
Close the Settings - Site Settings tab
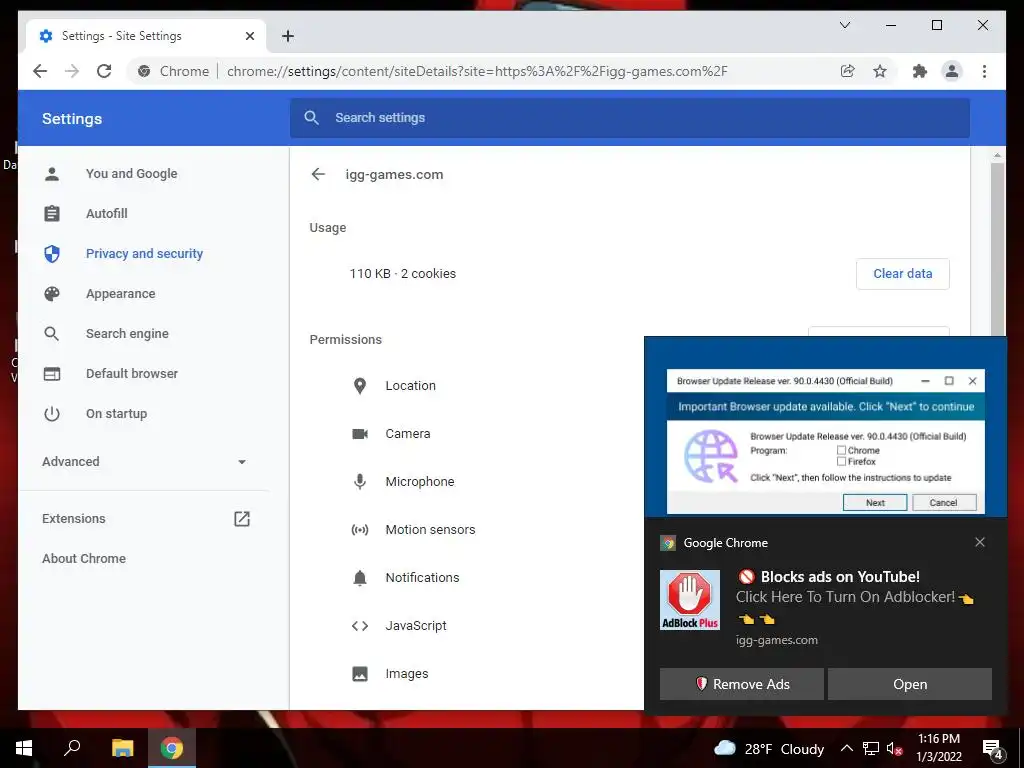click(x=249, y=36)
